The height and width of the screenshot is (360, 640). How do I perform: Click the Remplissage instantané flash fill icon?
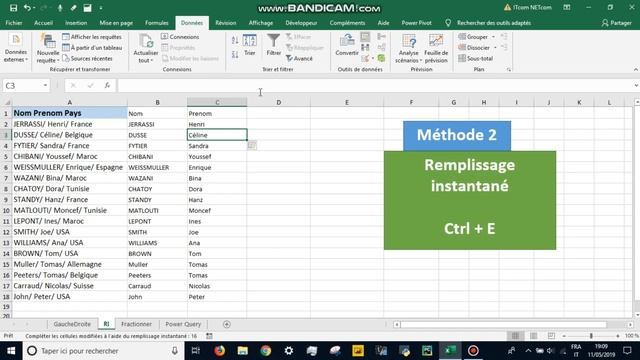[x=365, y=37]
